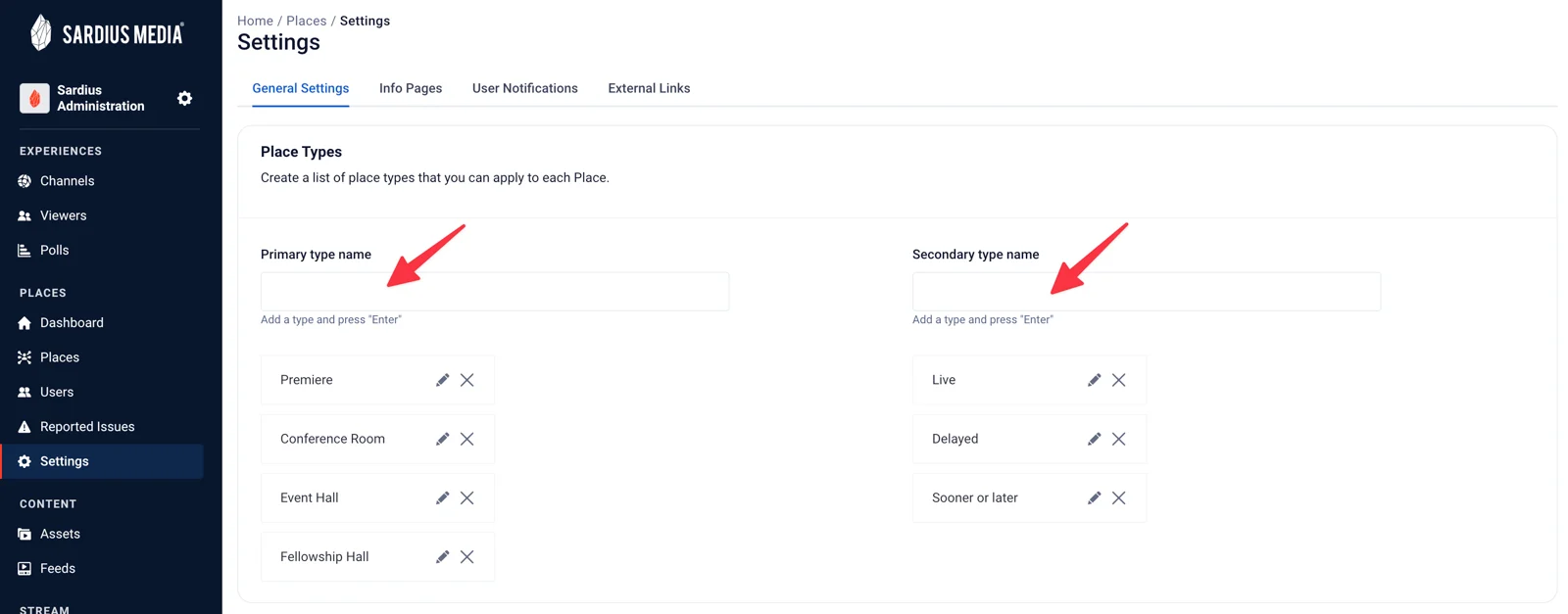1568x614 pixels.
Task: Delete the Live secondary type
Action: click(x=1119, y=380)
